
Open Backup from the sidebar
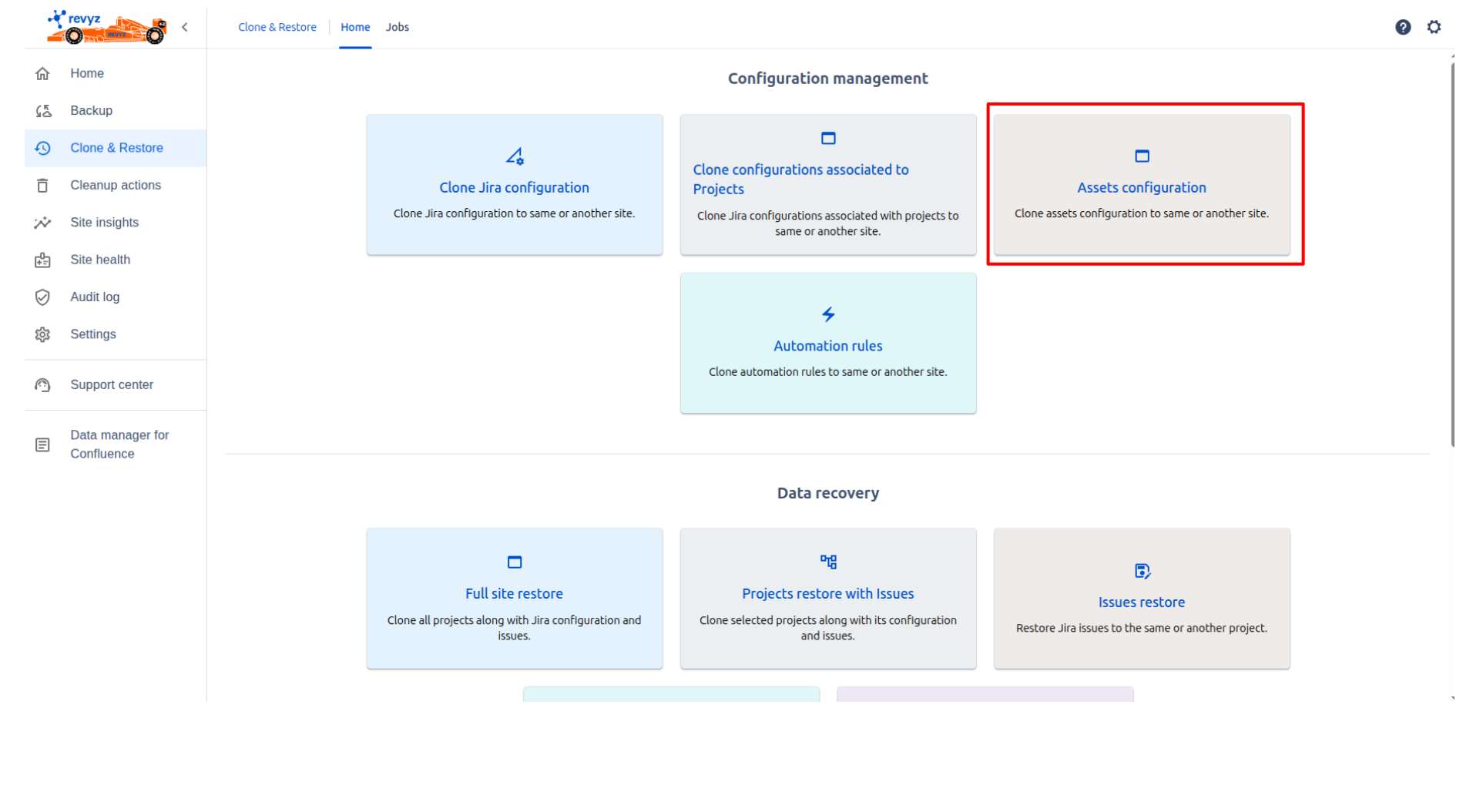(x=91, y=111)
